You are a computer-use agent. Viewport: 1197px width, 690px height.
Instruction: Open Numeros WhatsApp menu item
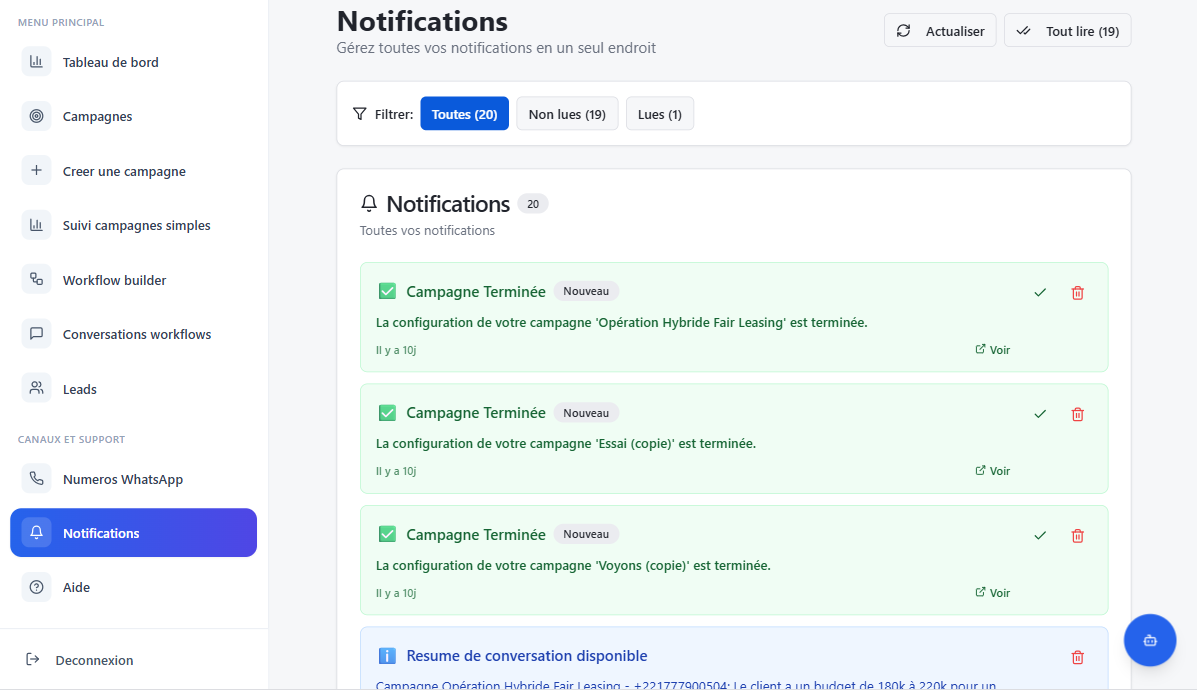pyautogui.click(x=134, y=479)
